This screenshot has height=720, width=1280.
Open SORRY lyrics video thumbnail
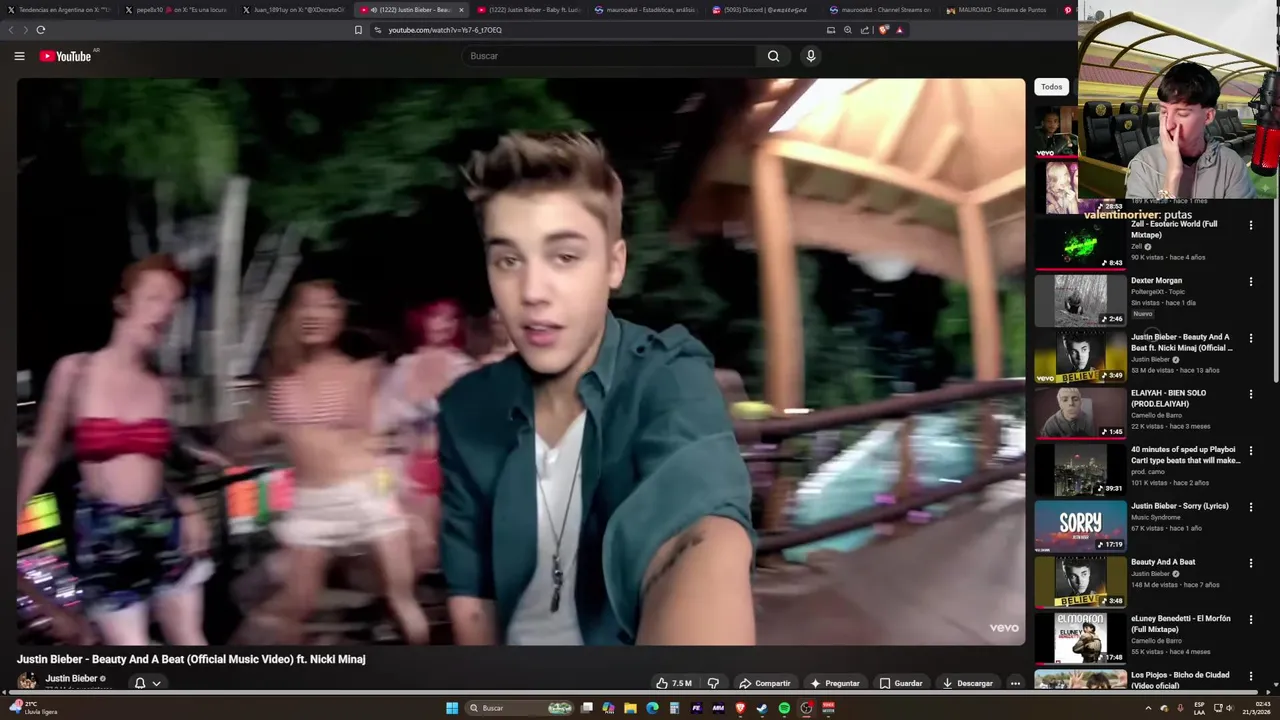[1080, 526]
